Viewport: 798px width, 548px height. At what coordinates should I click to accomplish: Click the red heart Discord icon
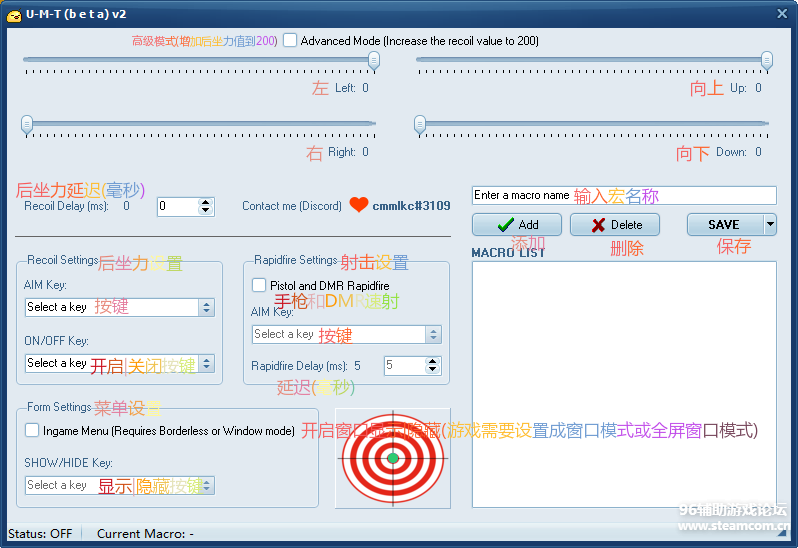coord(359,205)
